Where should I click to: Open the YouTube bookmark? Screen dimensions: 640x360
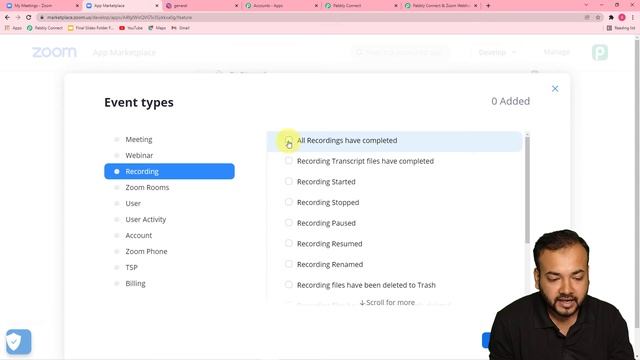(131, 28)
